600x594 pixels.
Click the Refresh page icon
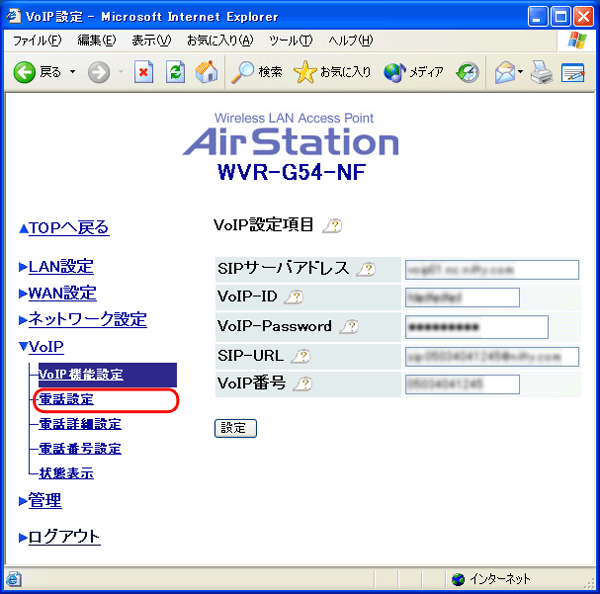pyautogui.click(x=175, y=72)
